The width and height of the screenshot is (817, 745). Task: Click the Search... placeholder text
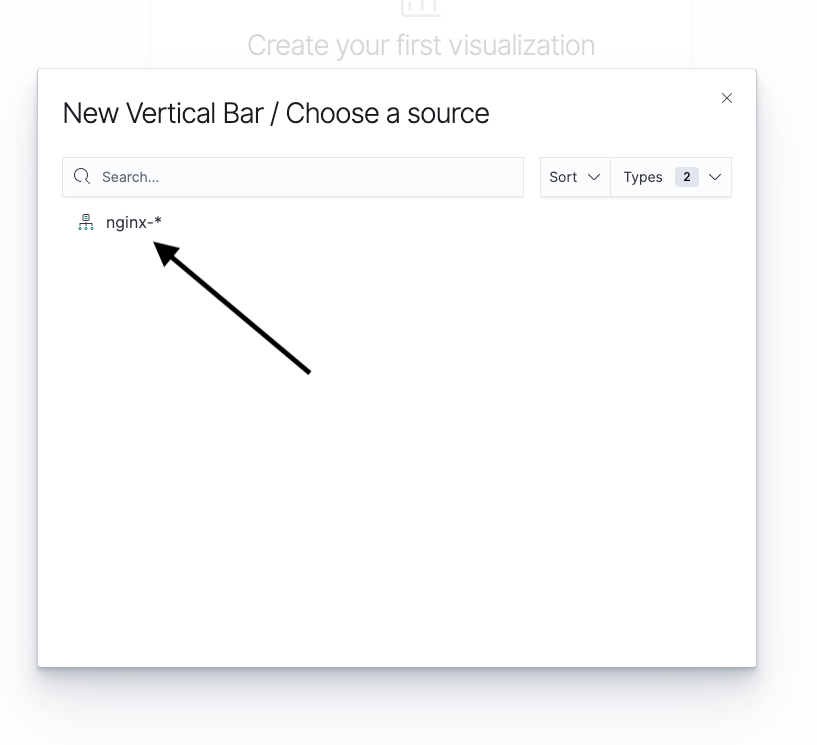130,177
